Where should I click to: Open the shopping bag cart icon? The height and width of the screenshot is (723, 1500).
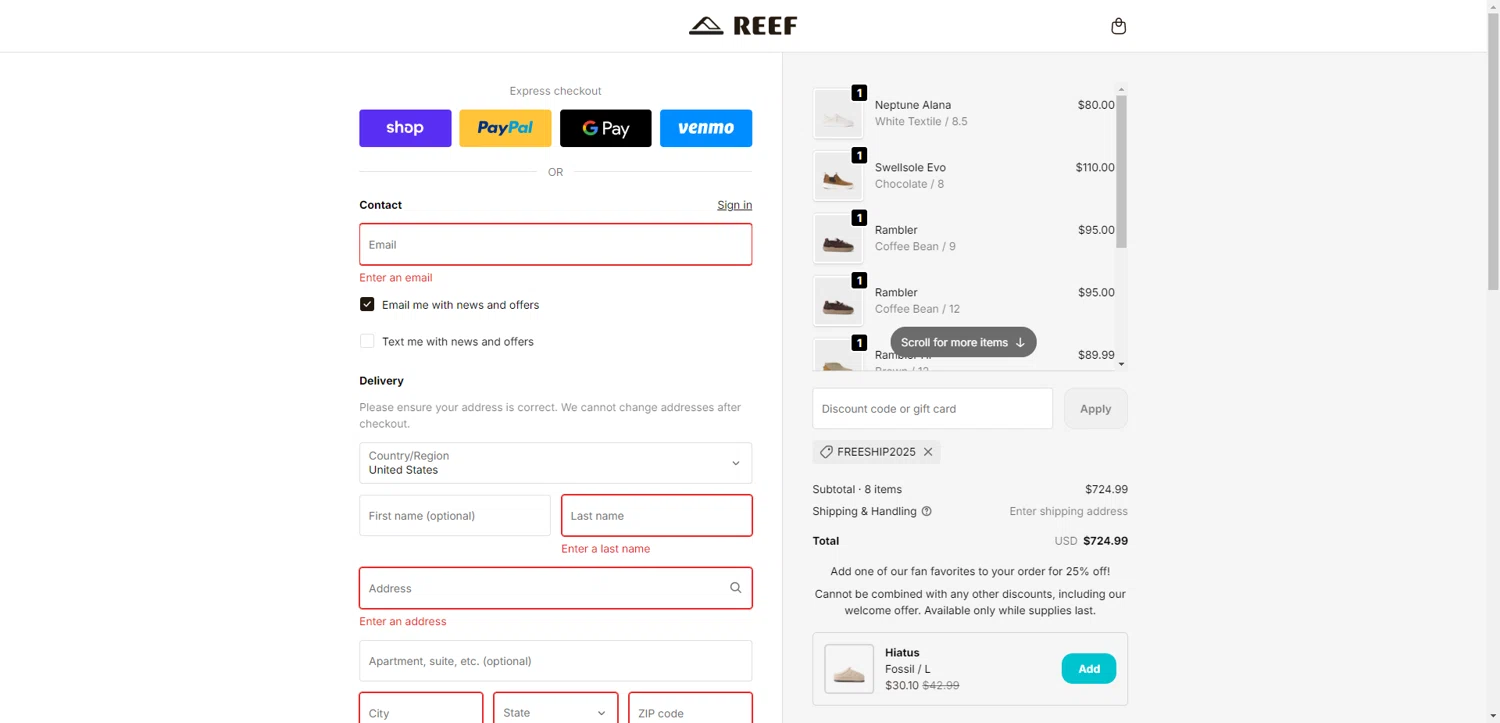click(x=1118, y=26)
